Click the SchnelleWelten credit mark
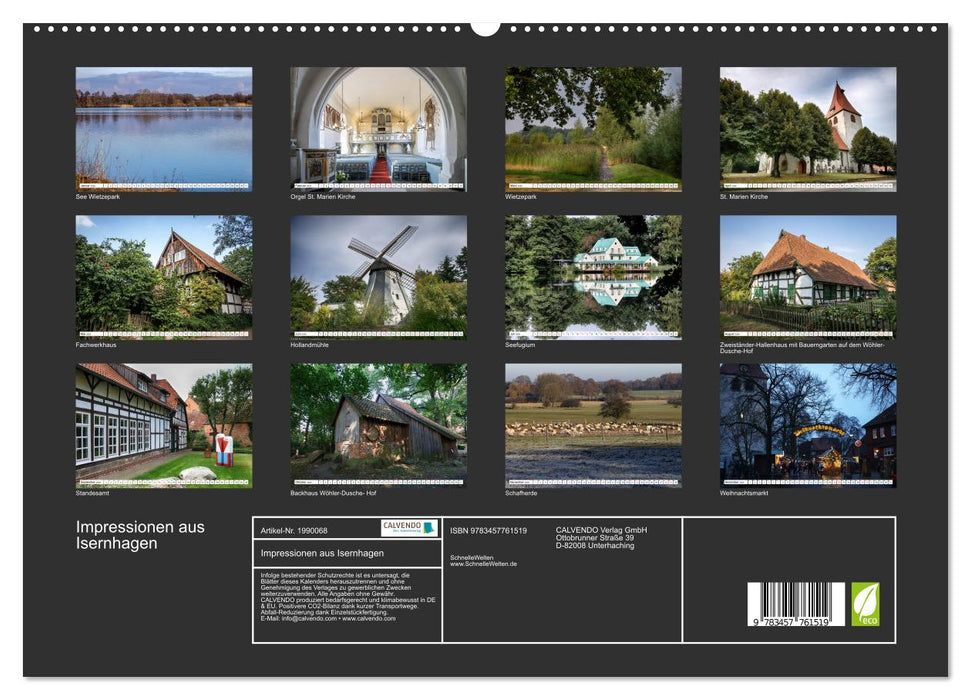This screenshot has width=971, height=700. pyautogui.click(x=482, y=561)
